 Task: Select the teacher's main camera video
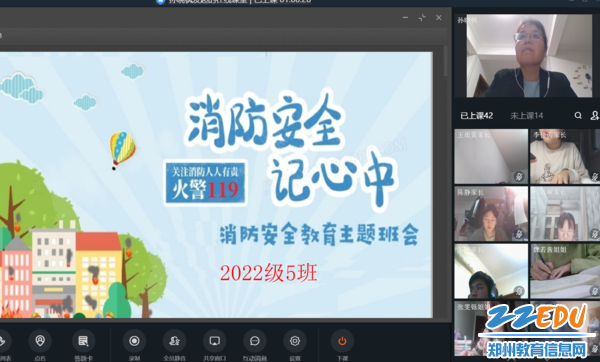pyautogui.click(x=529, y=56)
